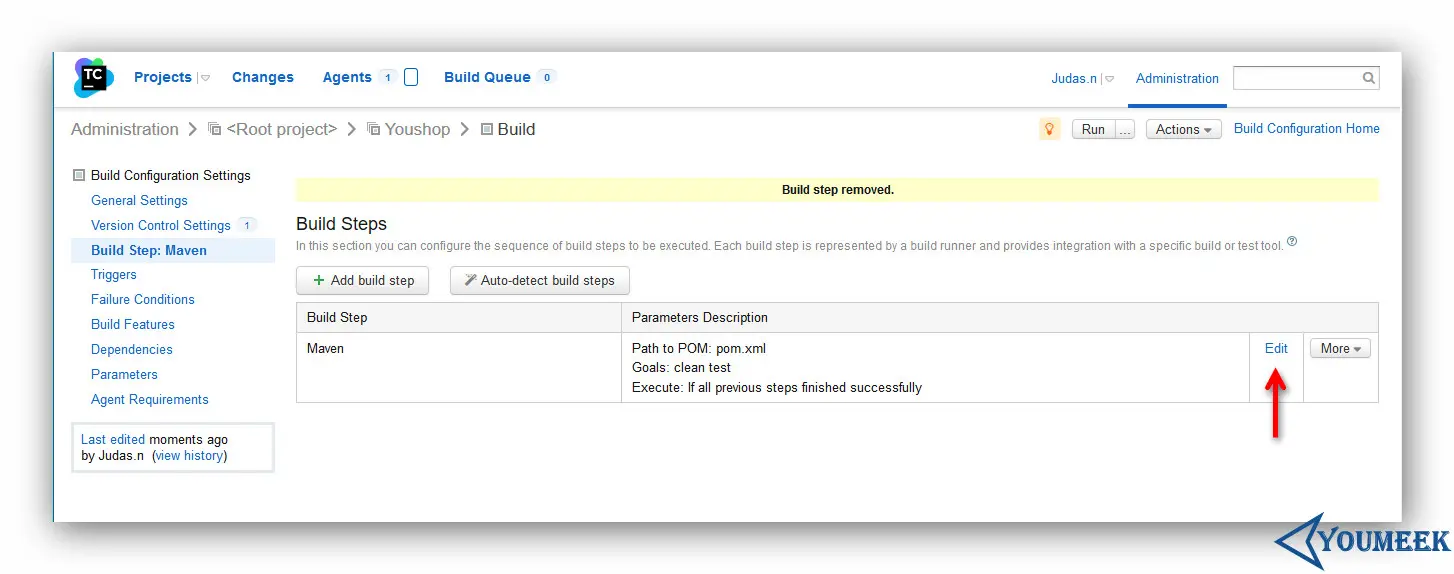Click the Youshop project breadcrumb icon
The image size is (1454, 574).
coord(373,129)
